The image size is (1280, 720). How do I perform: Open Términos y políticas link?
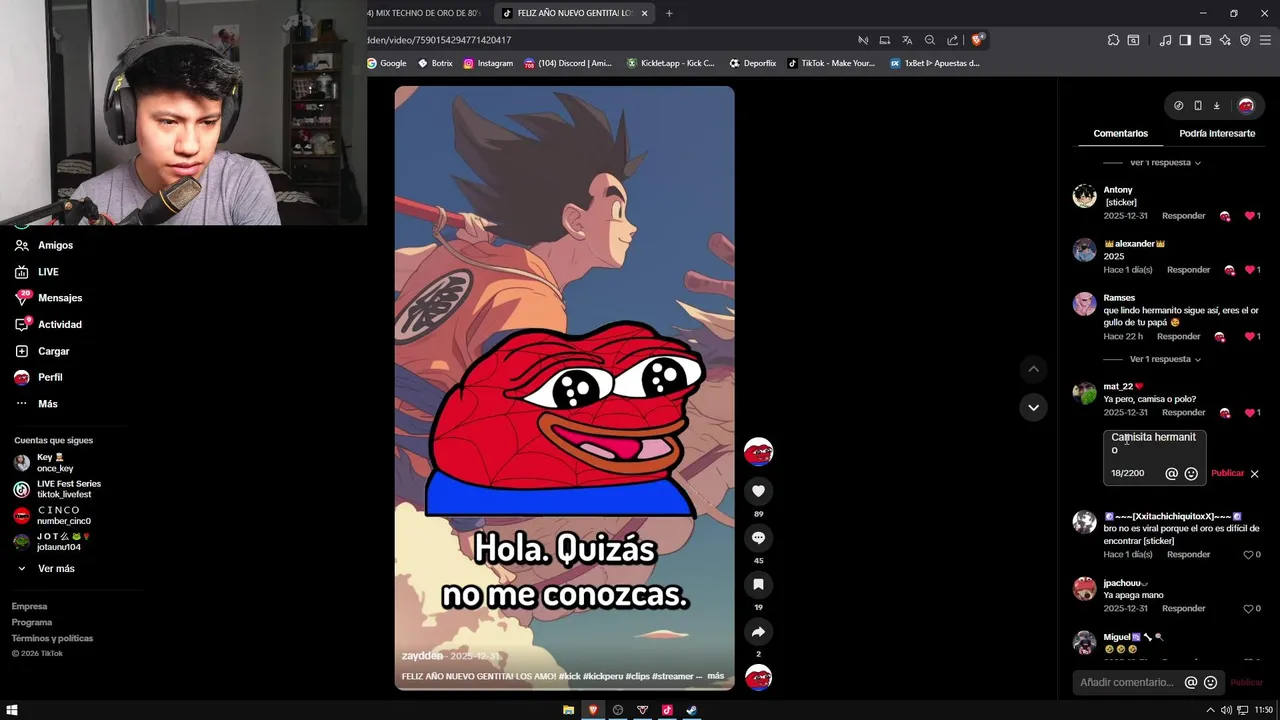52,638
